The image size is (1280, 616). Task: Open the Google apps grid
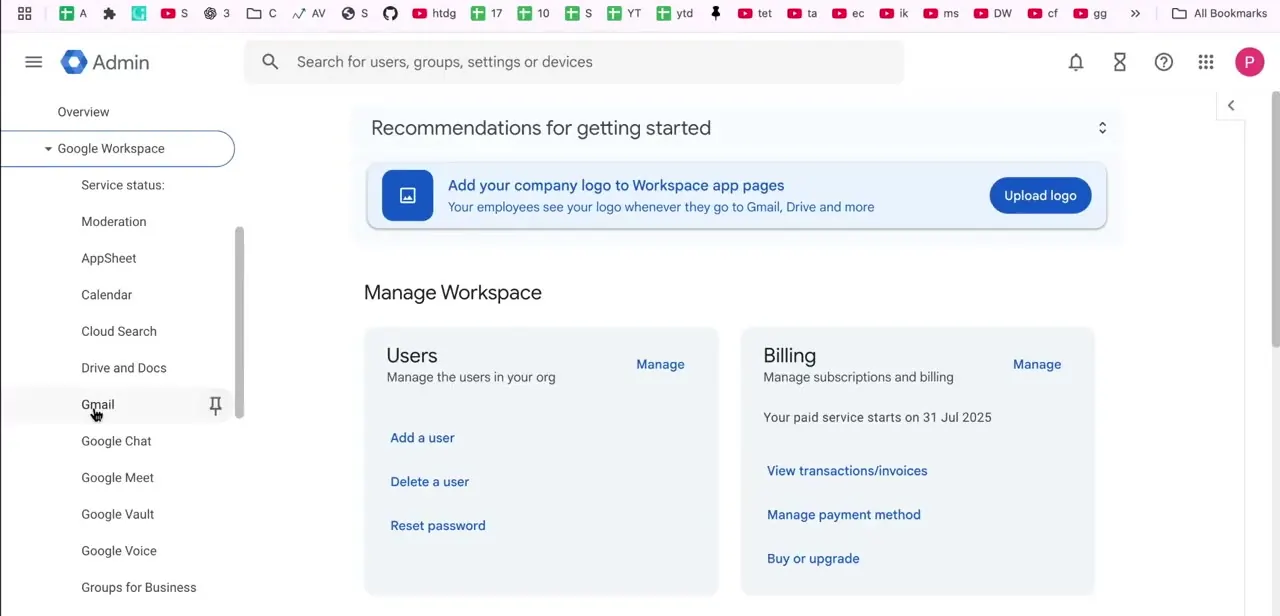[1206, 62]
